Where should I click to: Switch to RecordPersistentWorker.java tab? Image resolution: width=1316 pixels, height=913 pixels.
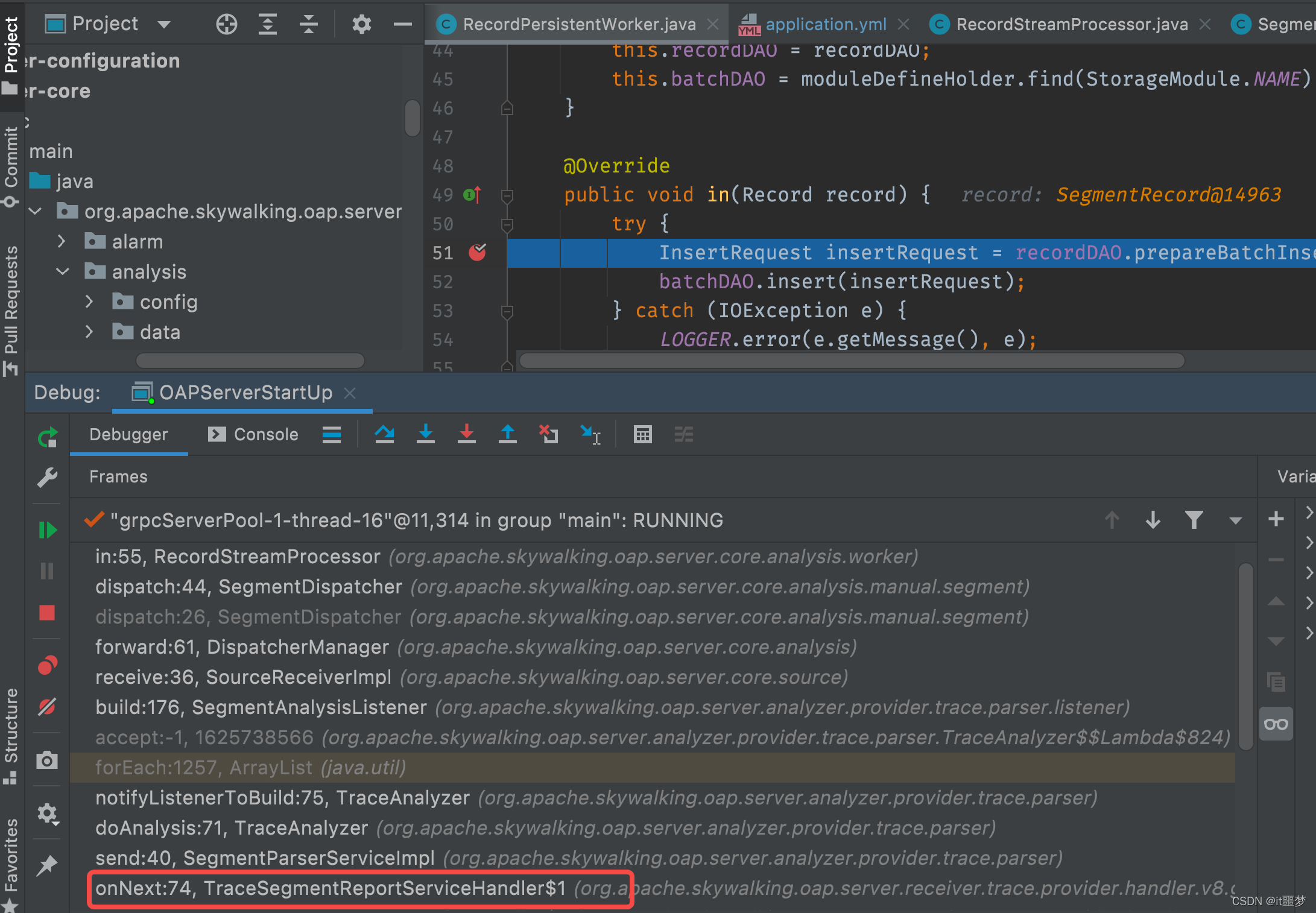[x=578, y=24]
